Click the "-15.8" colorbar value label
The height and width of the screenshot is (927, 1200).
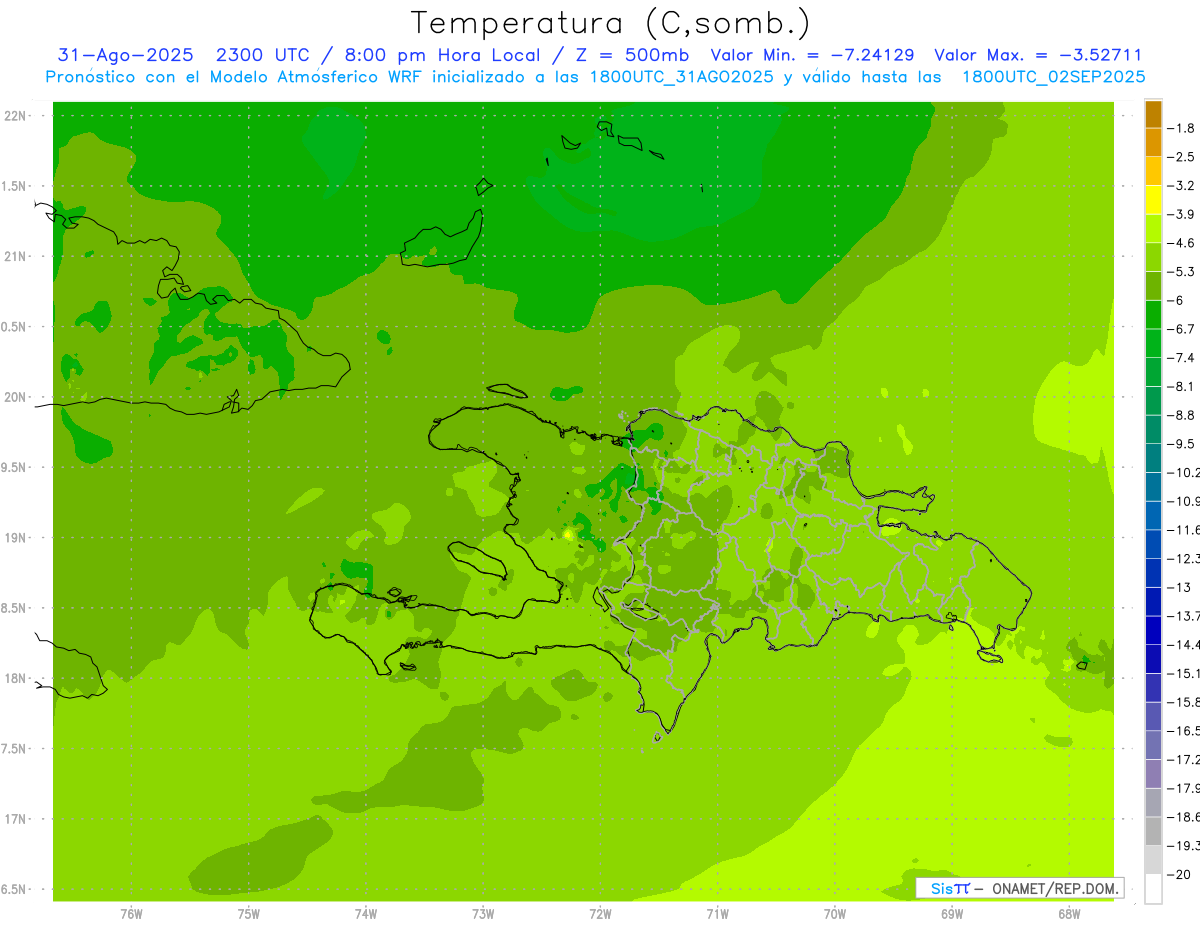[1183, 702]
